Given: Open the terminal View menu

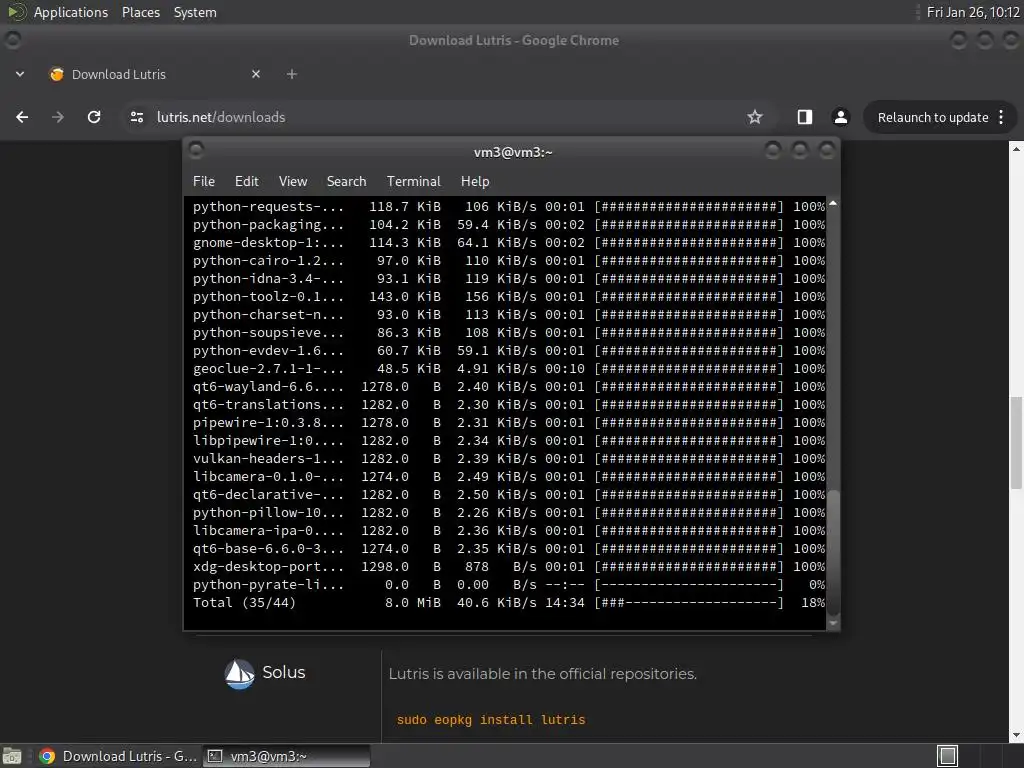Looking at the screenshot, I should 293,182.
